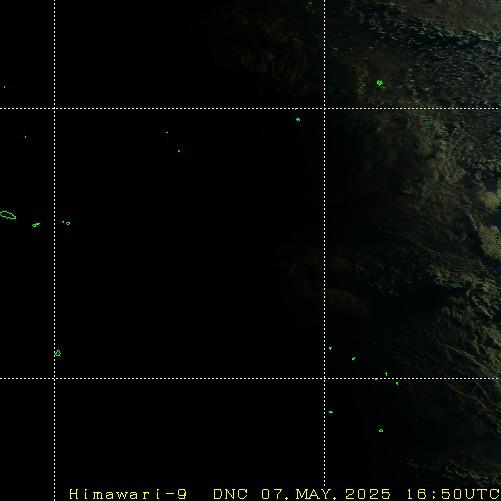Click island marker just below upper gridline
This screenshot has height=501, width=501.
pos(298,119)
